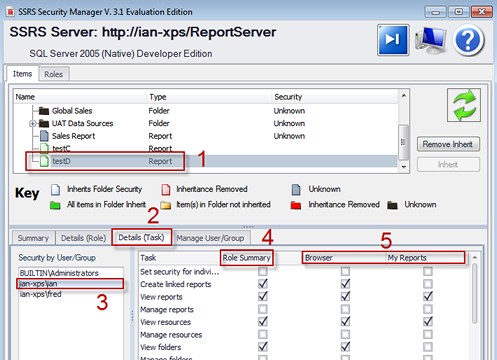Toggle Role Summary checkbox for Set security

click(x=263, y=271)
